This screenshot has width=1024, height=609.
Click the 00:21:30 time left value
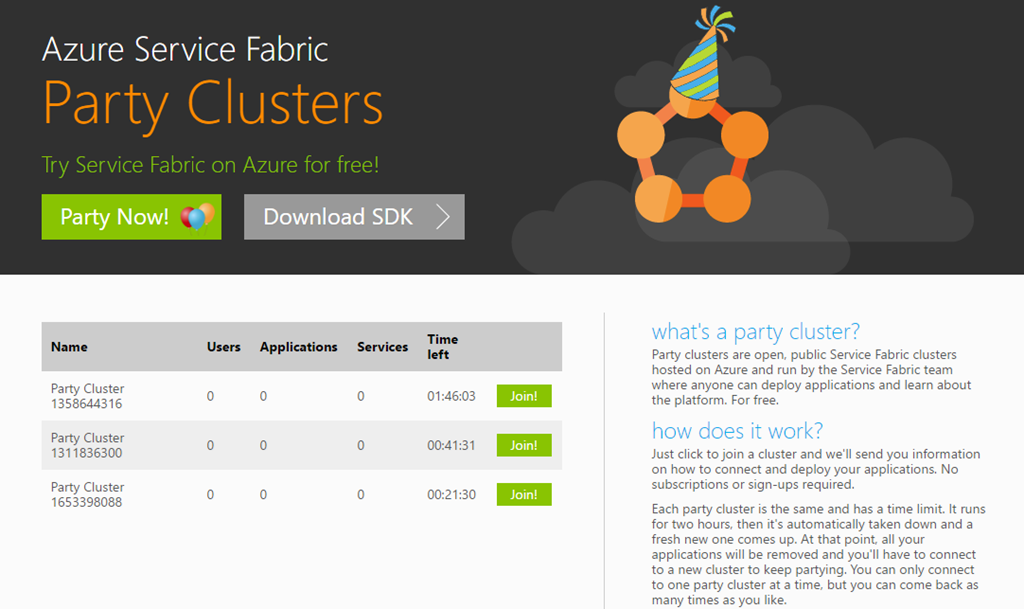451,495
